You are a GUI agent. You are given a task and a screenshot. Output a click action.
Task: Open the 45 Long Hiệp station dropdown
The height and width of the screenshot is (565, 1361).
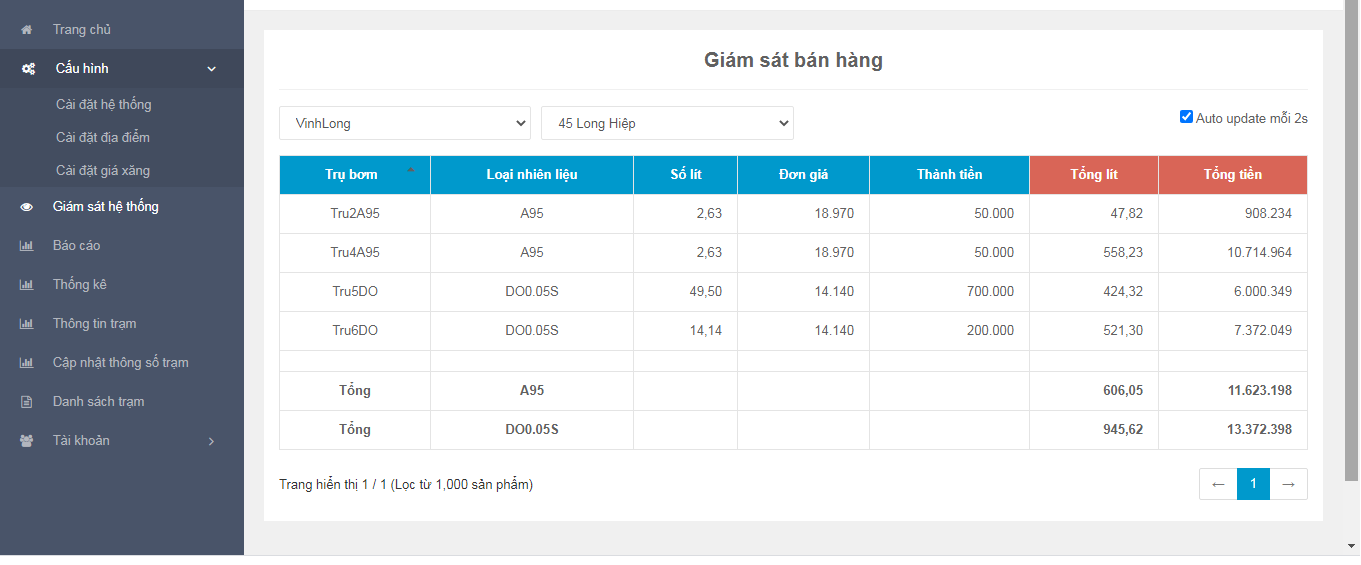coord(667,123)
